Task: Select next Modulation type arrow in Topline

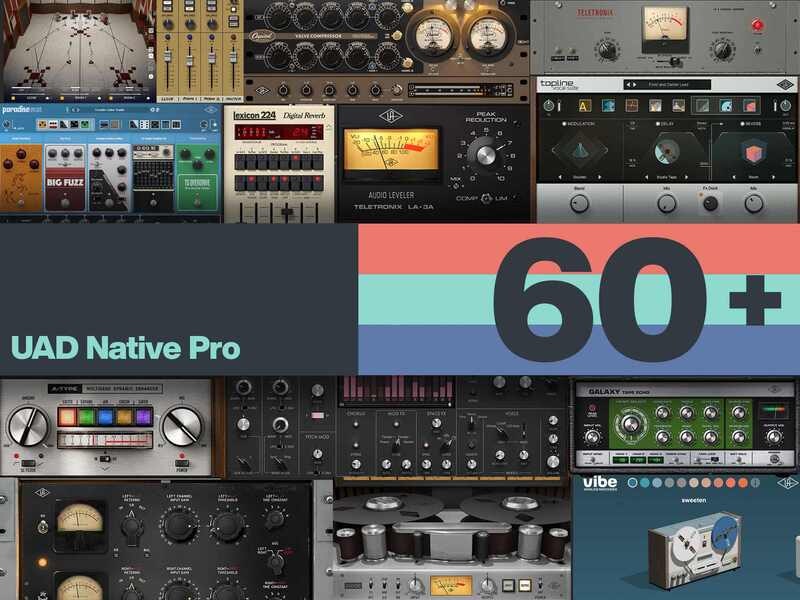Action: click(599, 177)
